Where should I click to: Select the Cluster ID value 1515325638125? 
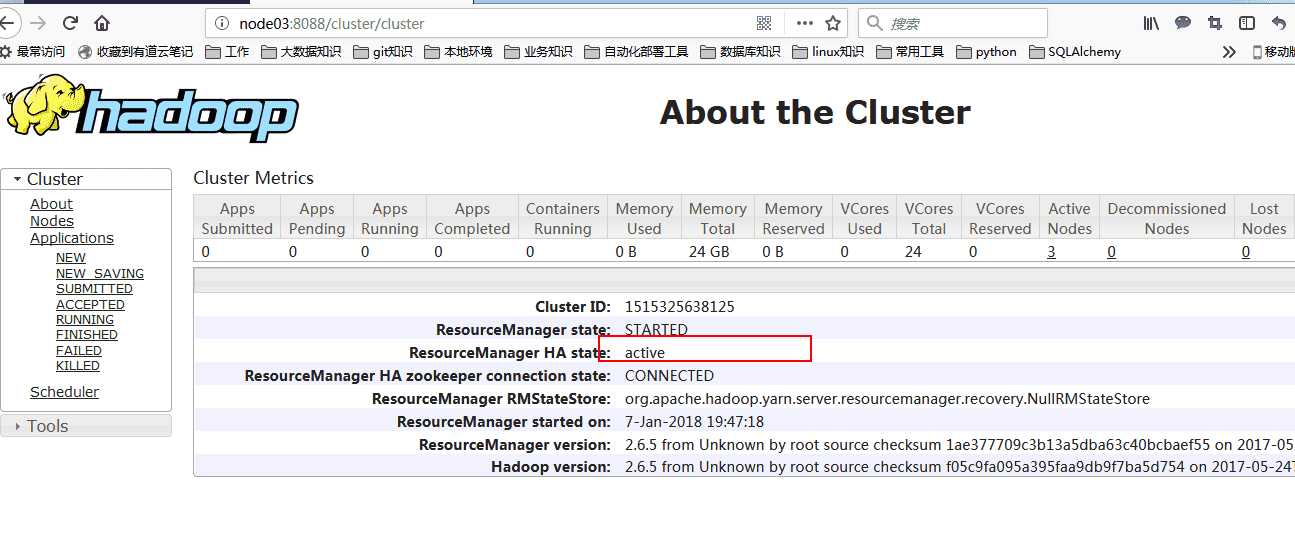pyautogui.click(x=680, y=307)
